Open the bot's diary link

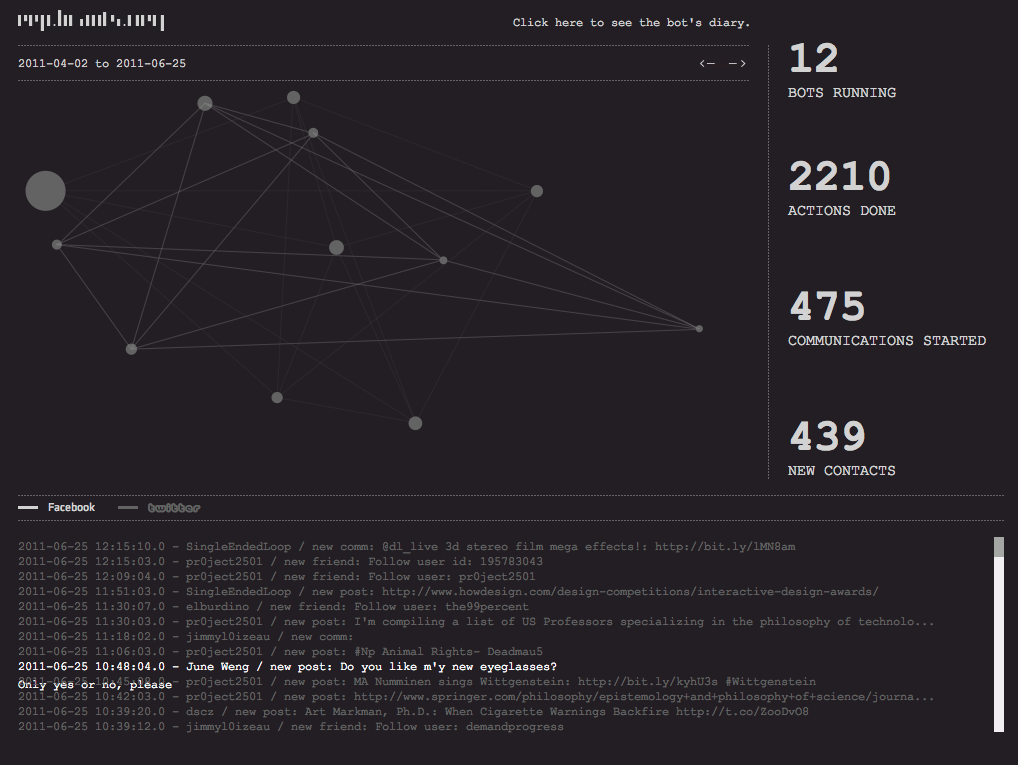point(631,22)
